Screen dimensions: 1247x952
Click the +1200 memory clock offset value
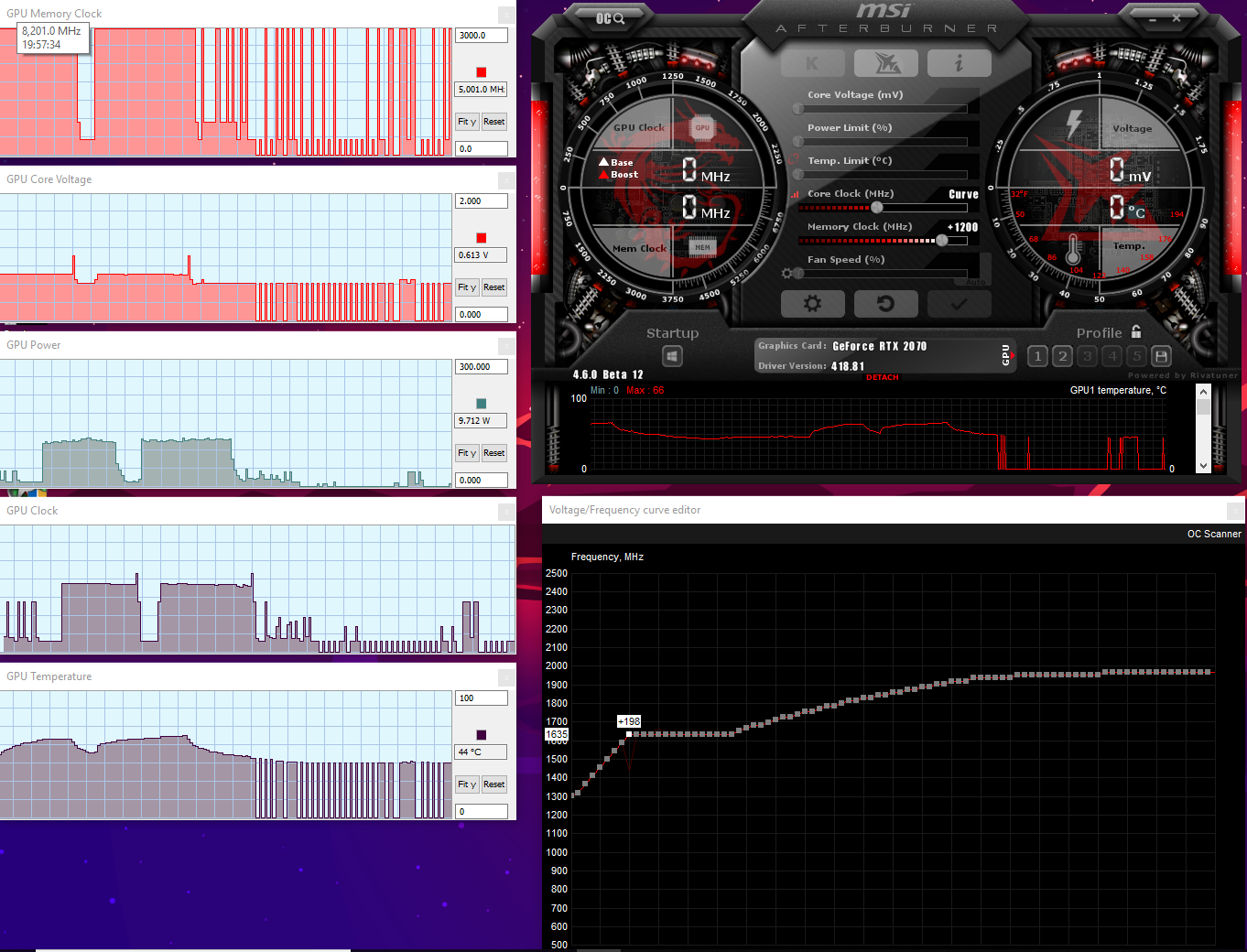(x=962, y=227)
